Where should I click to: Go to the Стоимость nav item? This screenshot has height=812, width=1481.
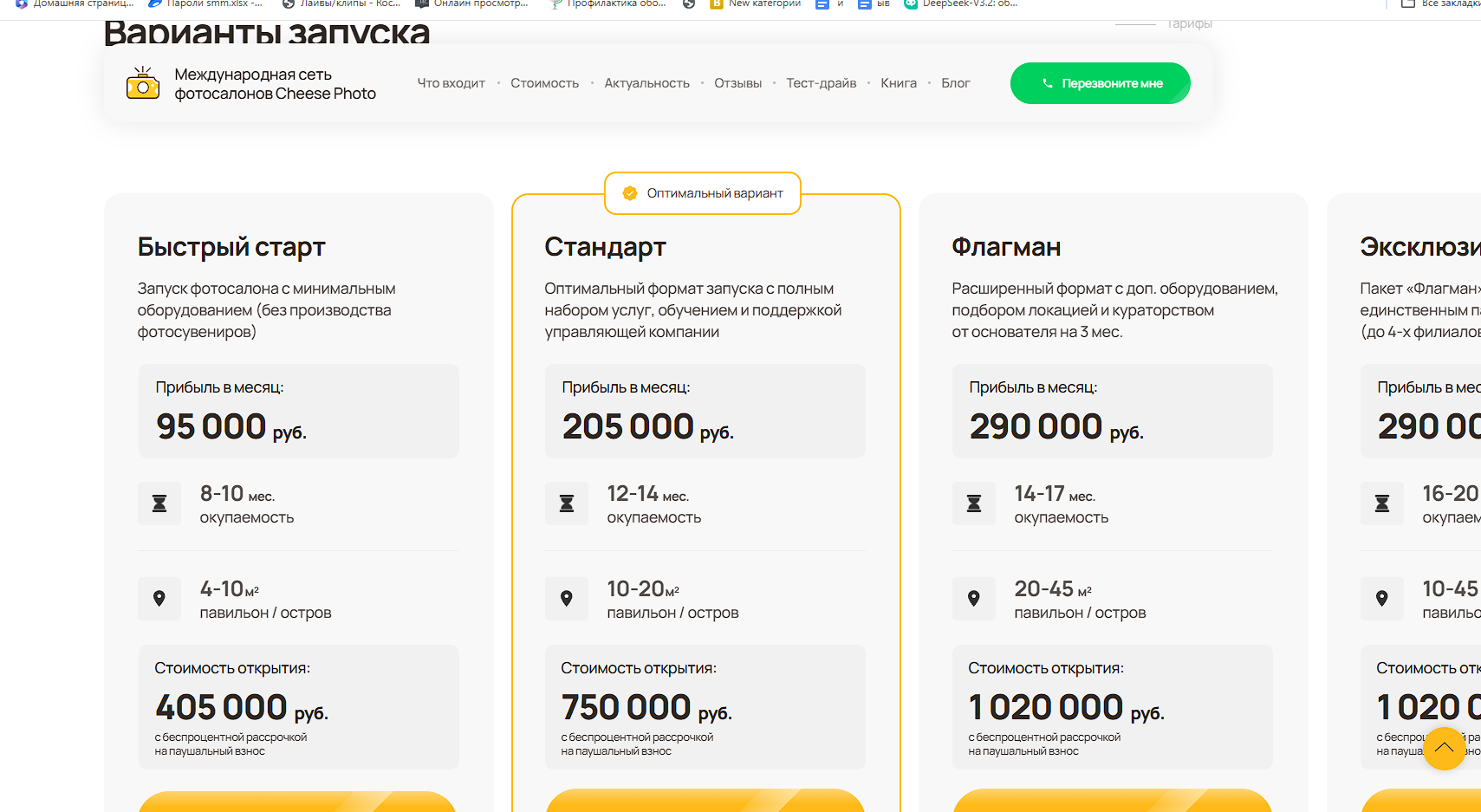544,83
